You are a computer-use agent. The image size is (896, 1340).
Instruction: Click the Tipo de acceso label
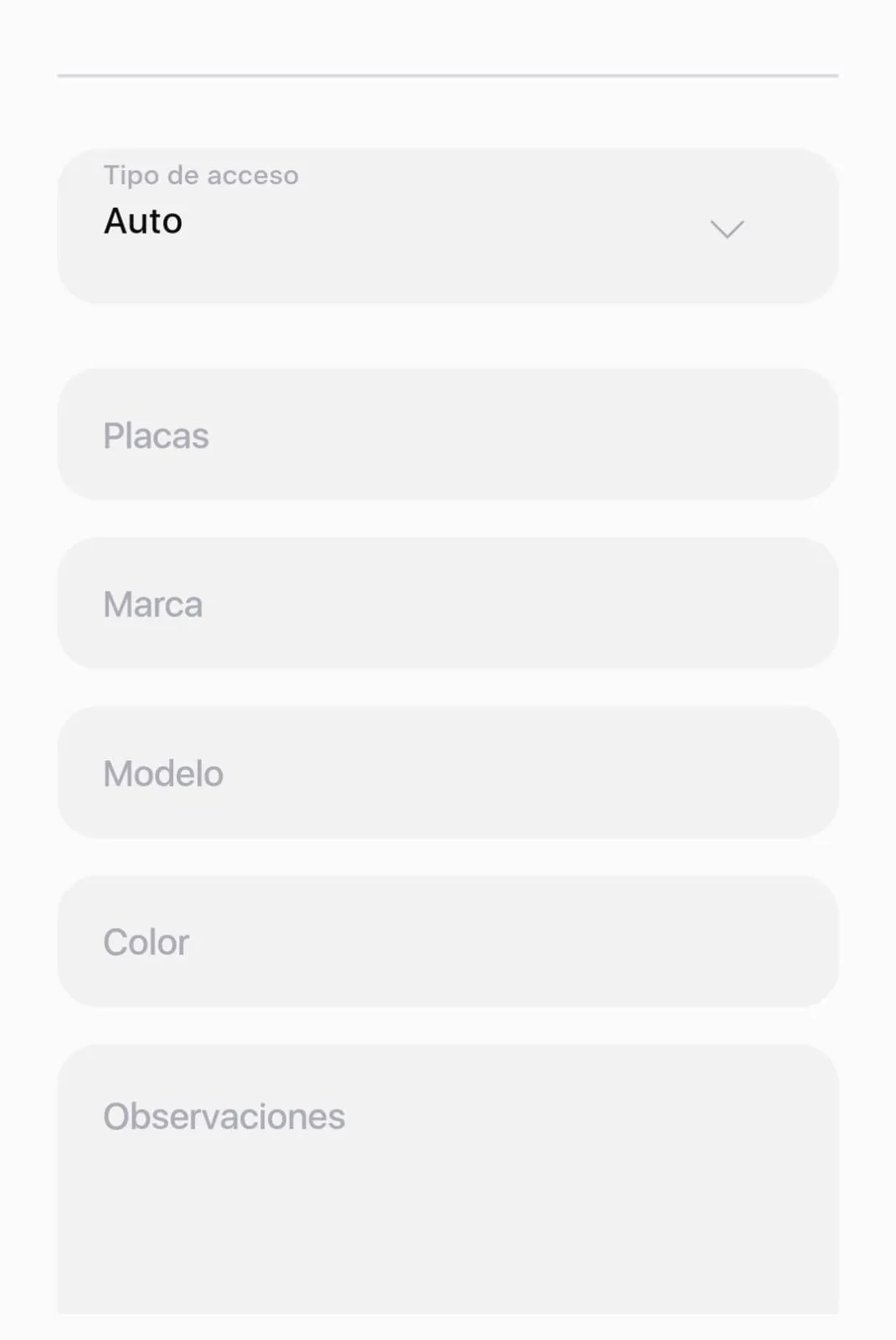coord(201,175)
